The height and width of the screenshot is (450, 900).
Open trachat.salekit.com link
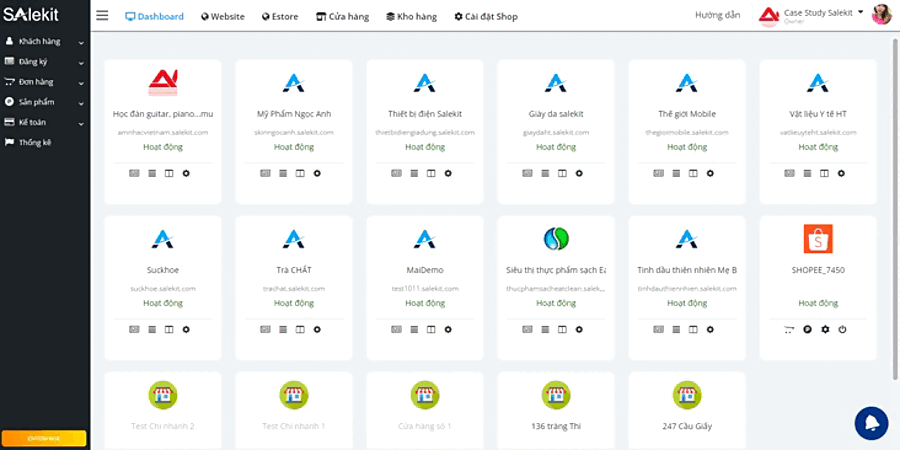[x=294, y=289]
